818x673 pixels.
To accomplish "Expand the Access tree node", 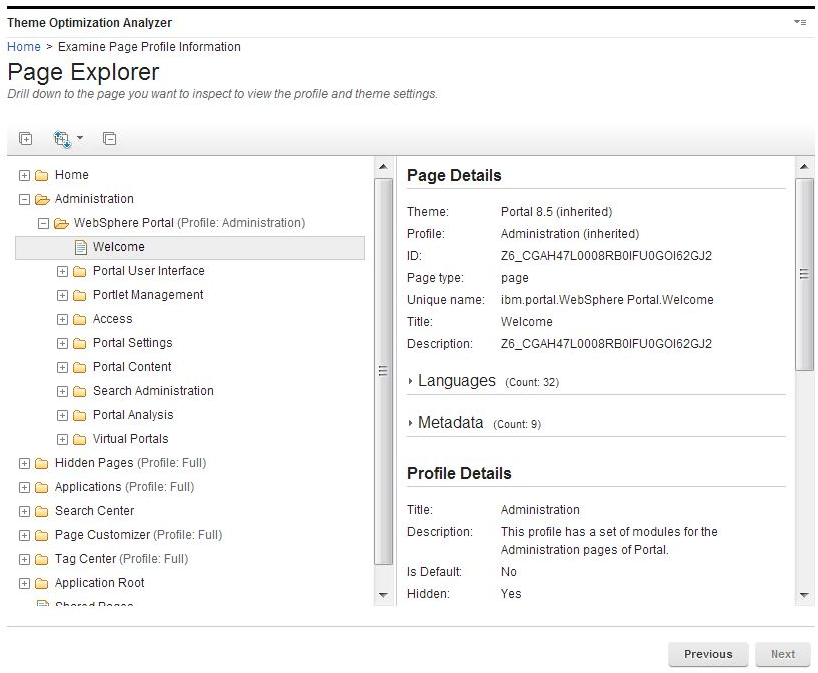I will click(x=62, y=319).
